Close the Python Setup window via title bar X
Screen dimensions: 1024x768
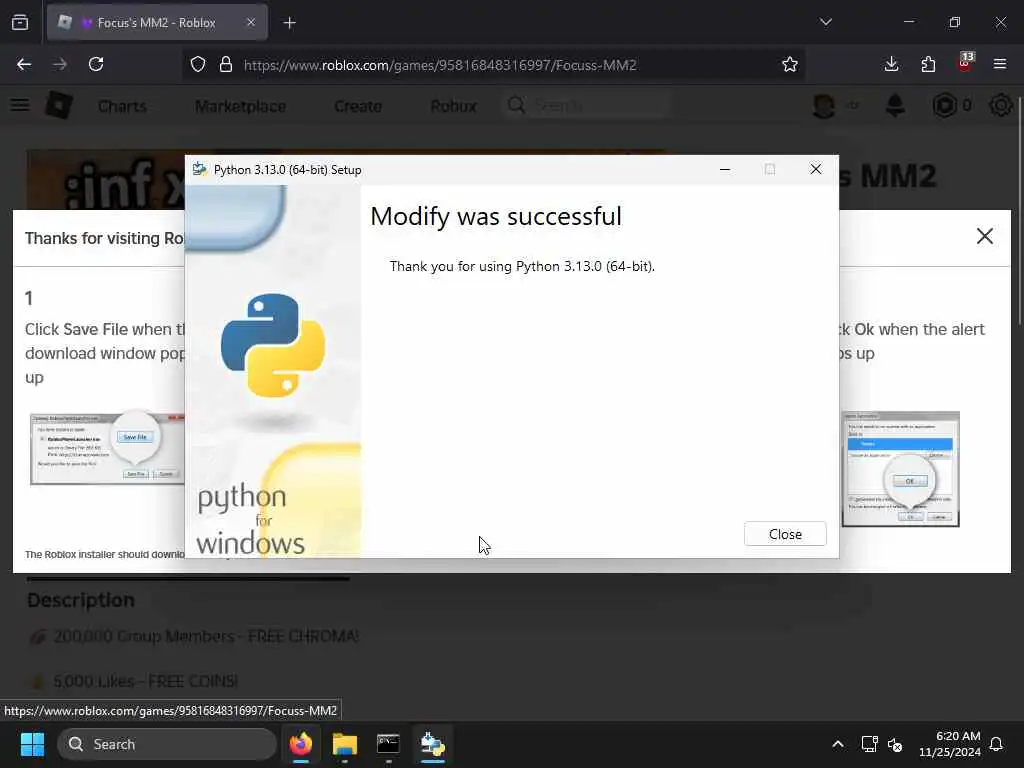coord(816,169)
